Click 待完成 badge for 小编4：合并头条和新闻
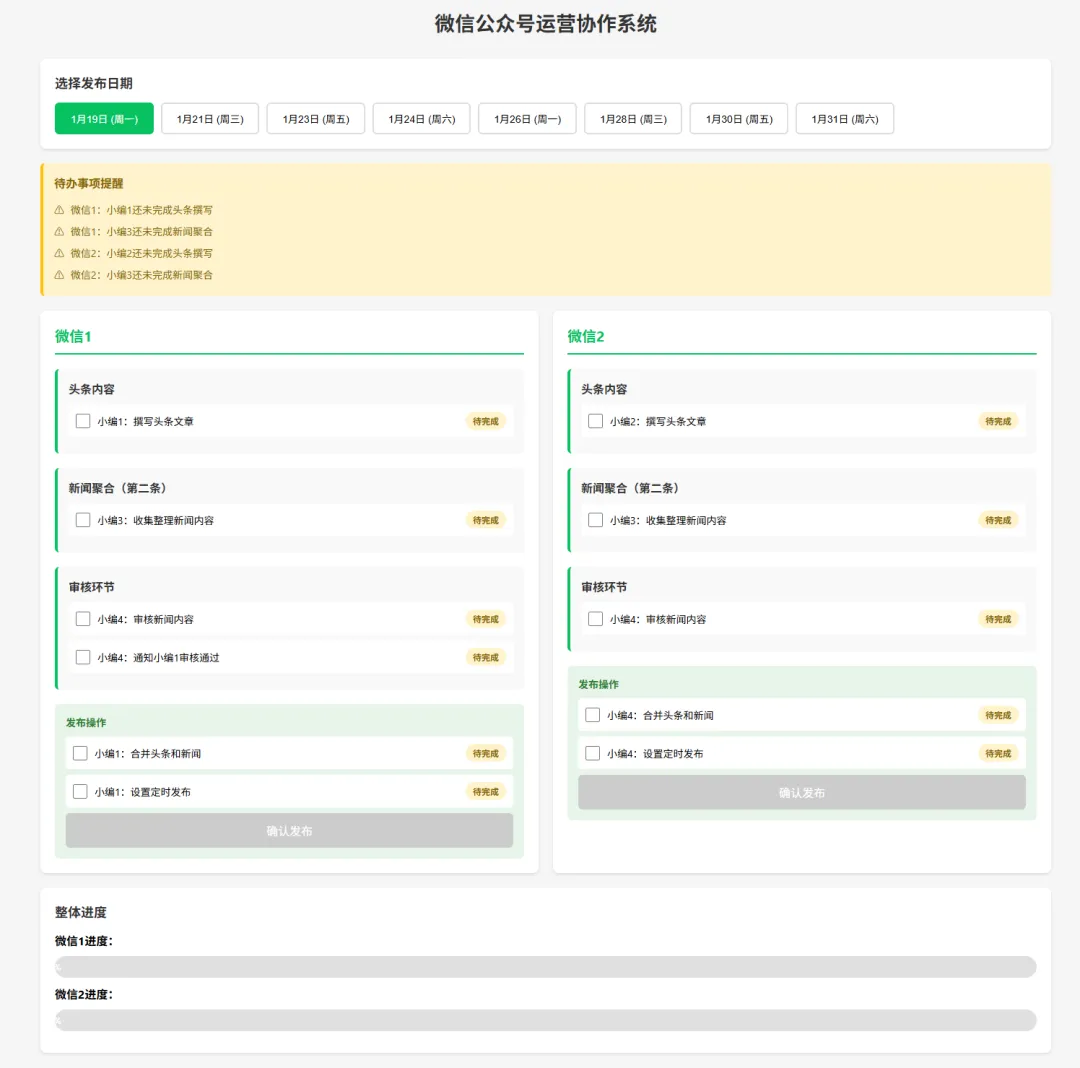This screenshot has width=1080, height=1068. [x=998, y=715]
